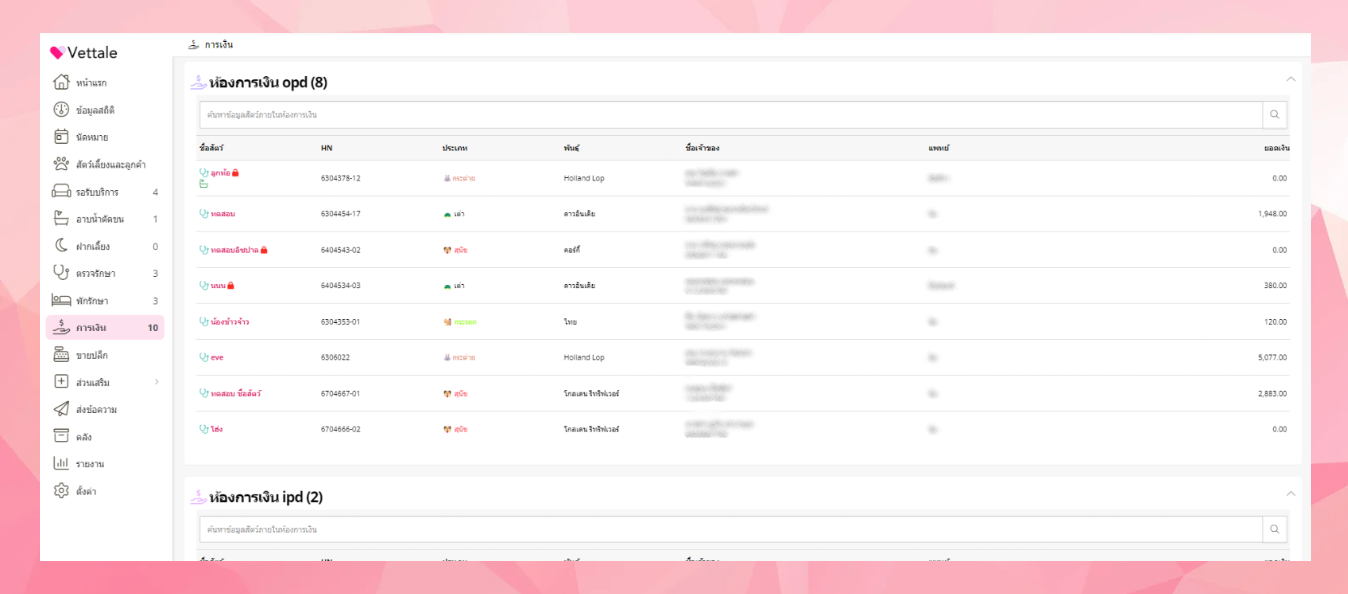Open รายงาน bar chart icon
This screenshot has width=1348, height=594.
pos(61,463)
